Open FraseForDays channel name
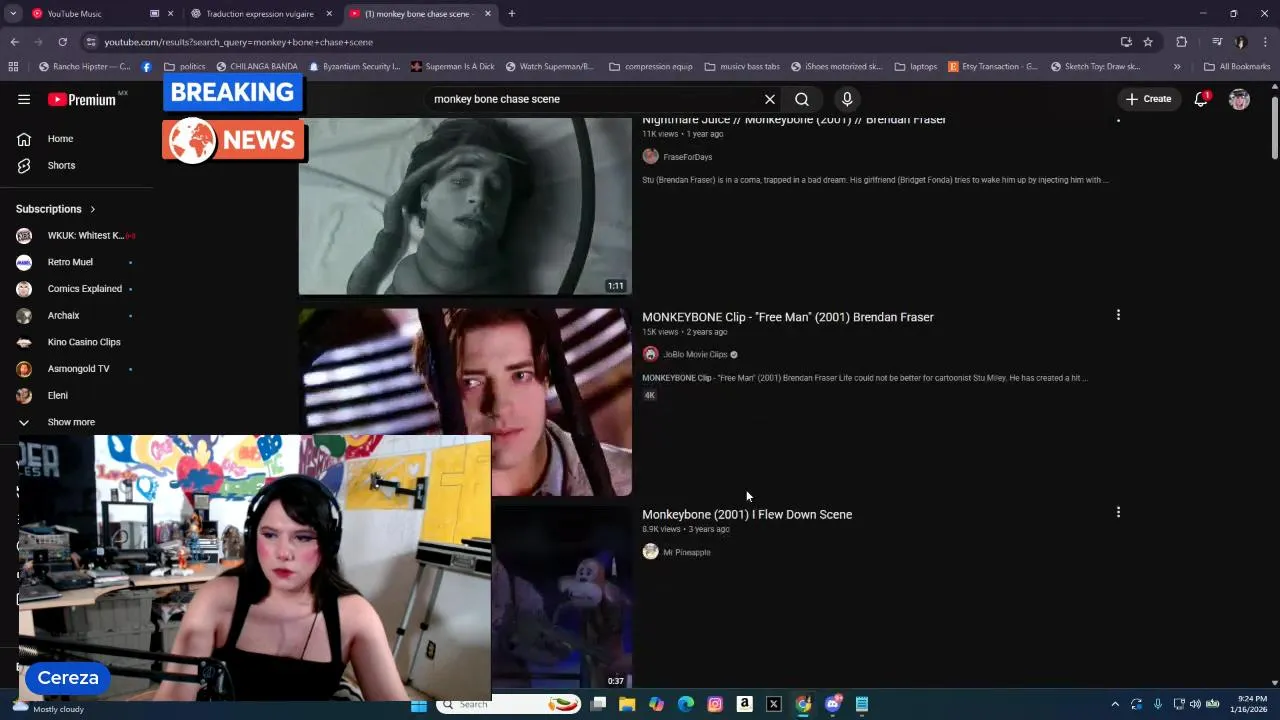Viewport: 1280px width, 720px height. pos(688,157)
